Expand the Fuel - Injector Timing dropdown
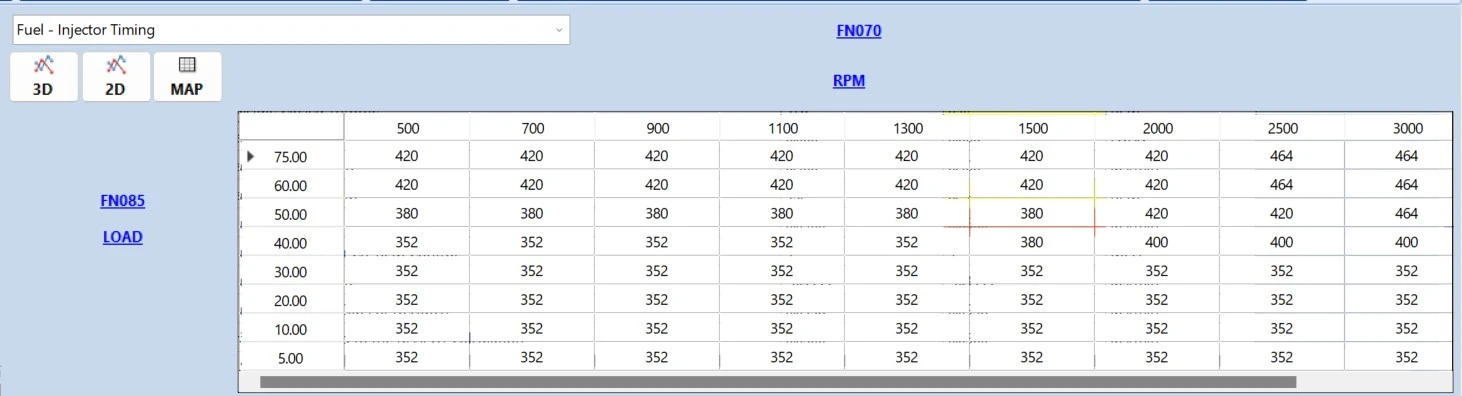This screenshot has width=1462, height=396. [x=559, y=30]
